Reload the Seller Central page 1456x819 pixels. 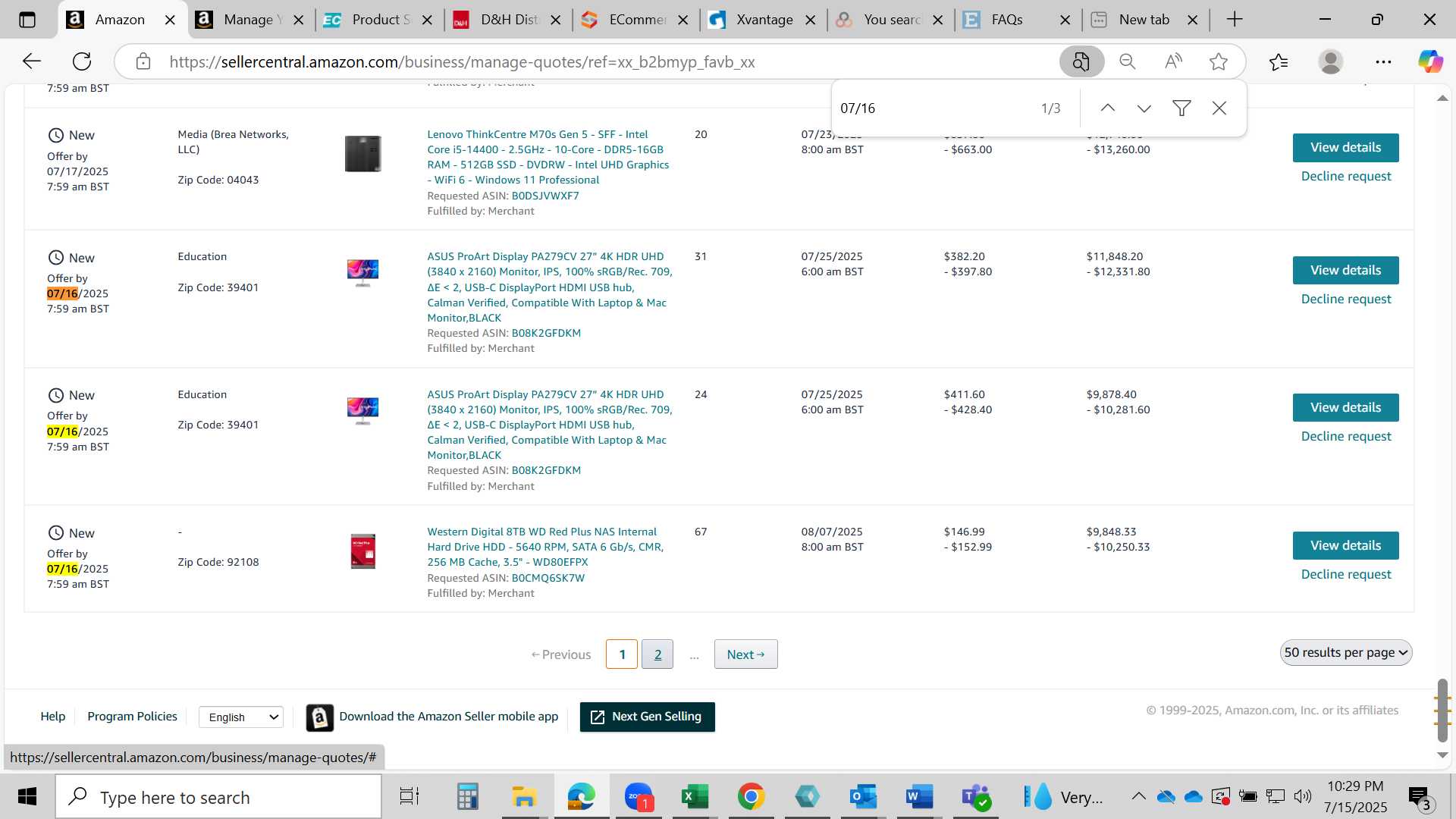(82, 61)
